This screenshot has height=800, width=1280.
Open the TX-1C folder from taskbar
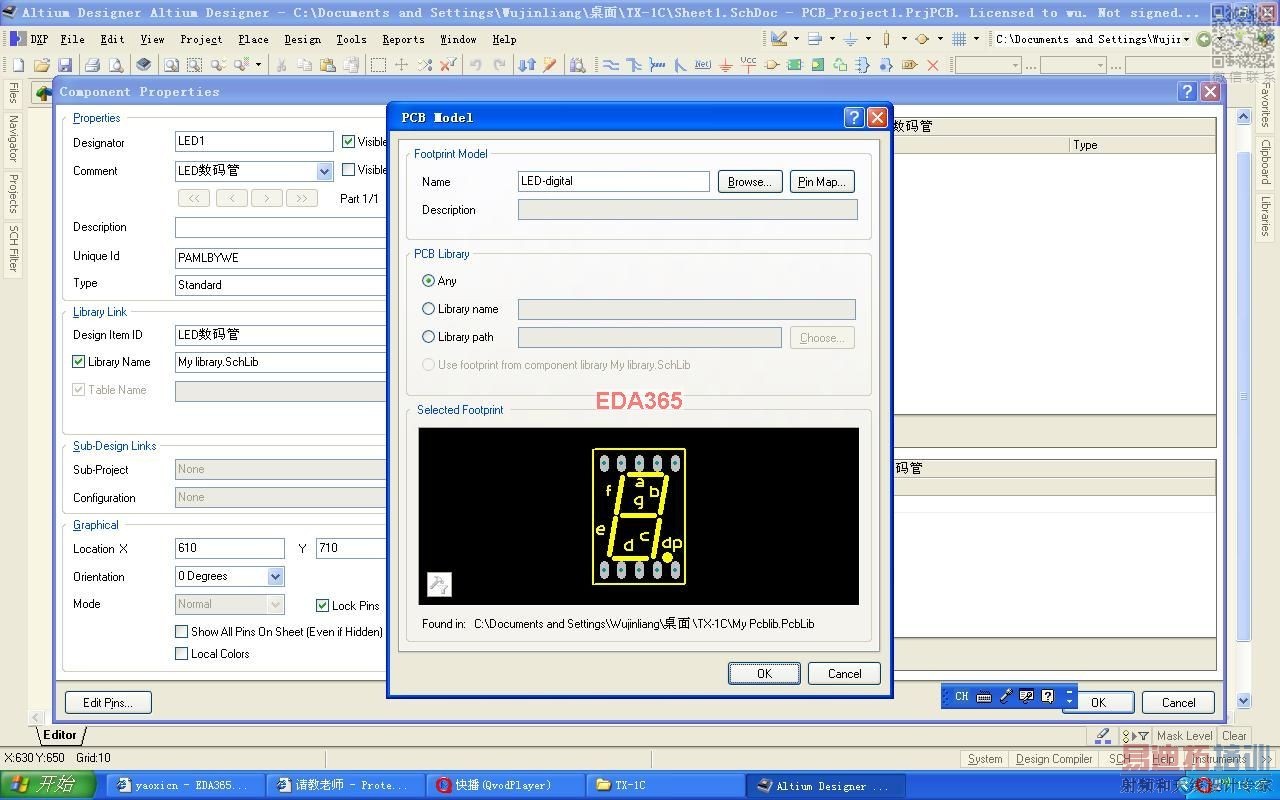(665, 785)
